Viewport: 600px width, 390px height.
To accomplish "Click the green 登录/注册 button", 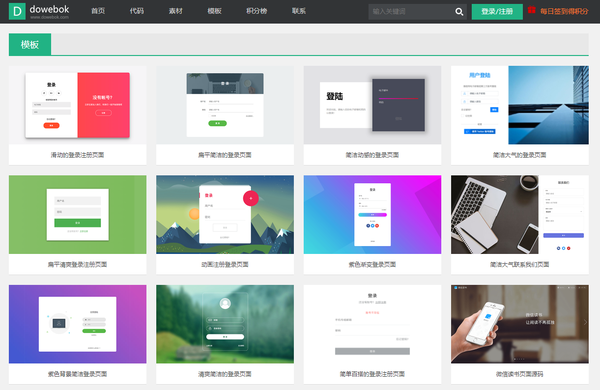I will [497, 12].
